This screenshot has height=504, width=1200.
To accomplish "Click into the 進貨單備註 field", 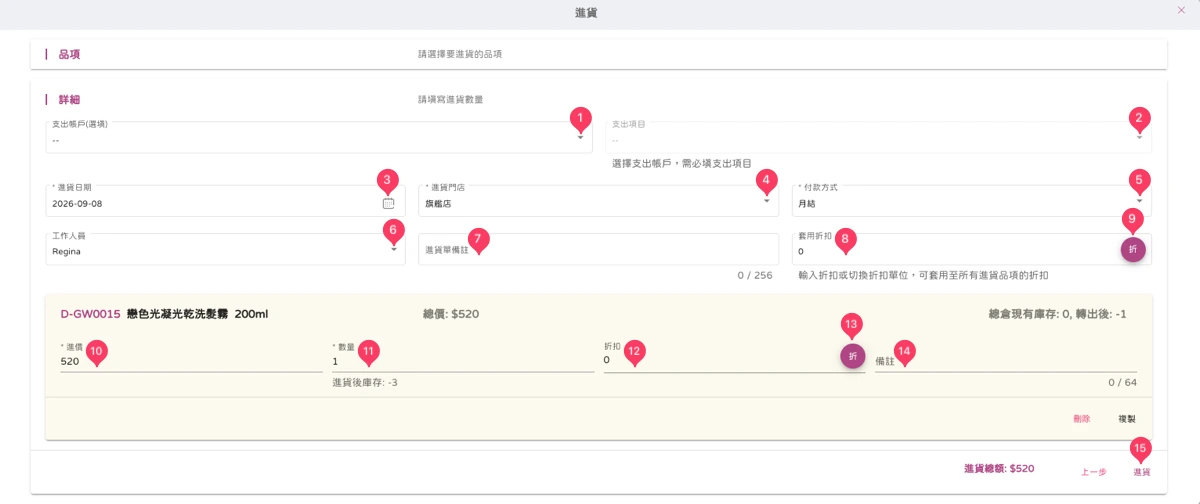I will 598,249.
